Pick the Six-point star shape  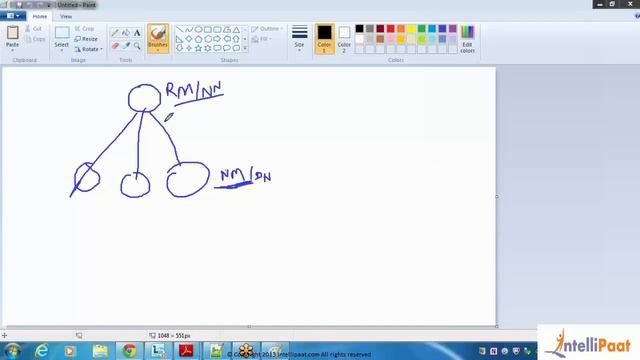point(208,48)
